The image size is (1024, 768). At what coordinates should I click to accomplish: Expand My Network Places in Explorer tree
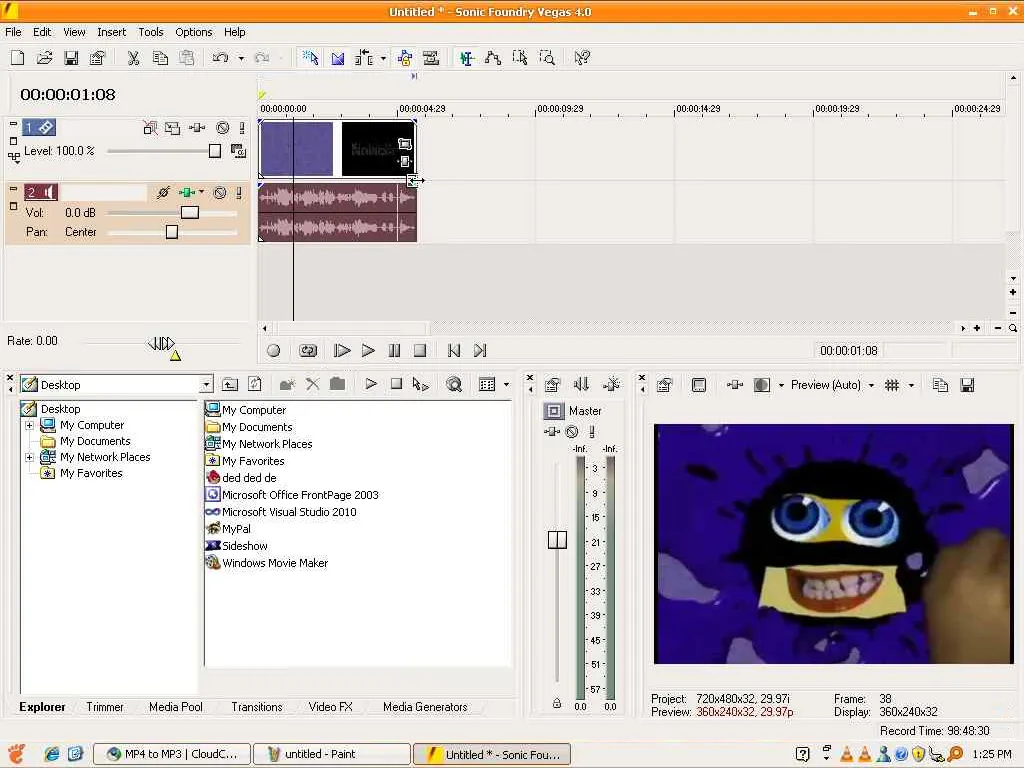[x=29, y=457]
